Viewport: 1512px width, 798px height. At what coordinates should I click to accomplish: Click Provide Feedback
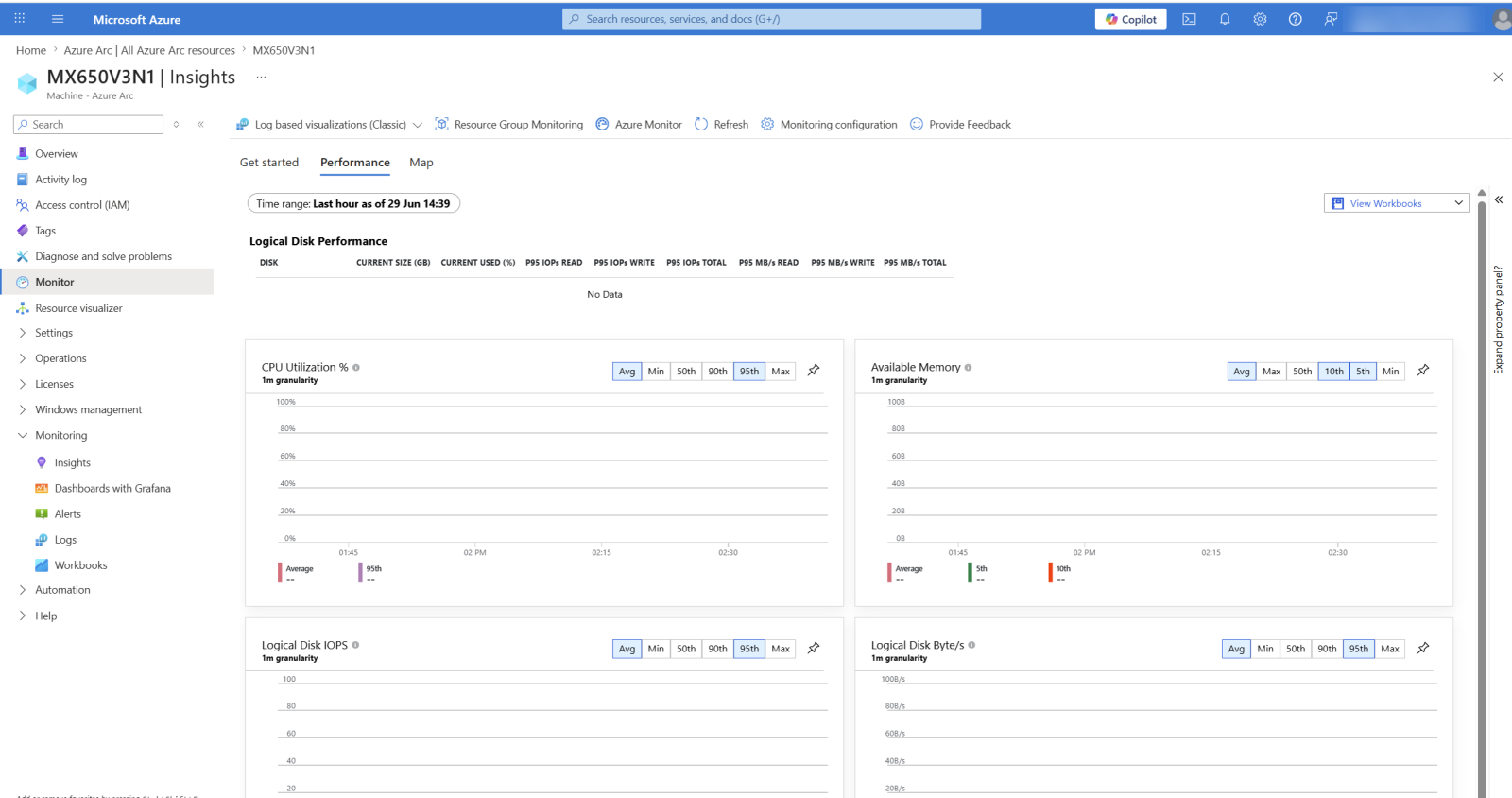pos(960,125)
